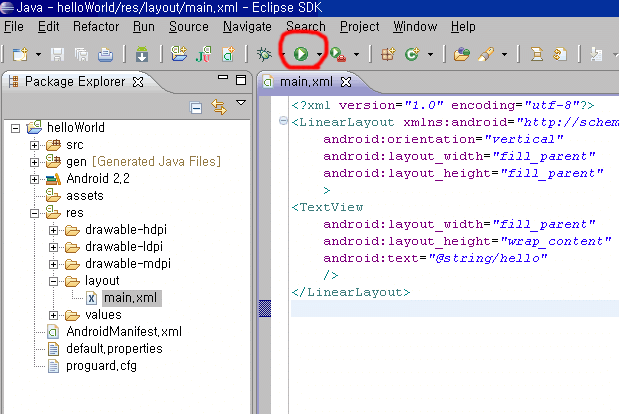
Task: Open the New Java Class dropdown arrow
Action: [x=430, y=54]
